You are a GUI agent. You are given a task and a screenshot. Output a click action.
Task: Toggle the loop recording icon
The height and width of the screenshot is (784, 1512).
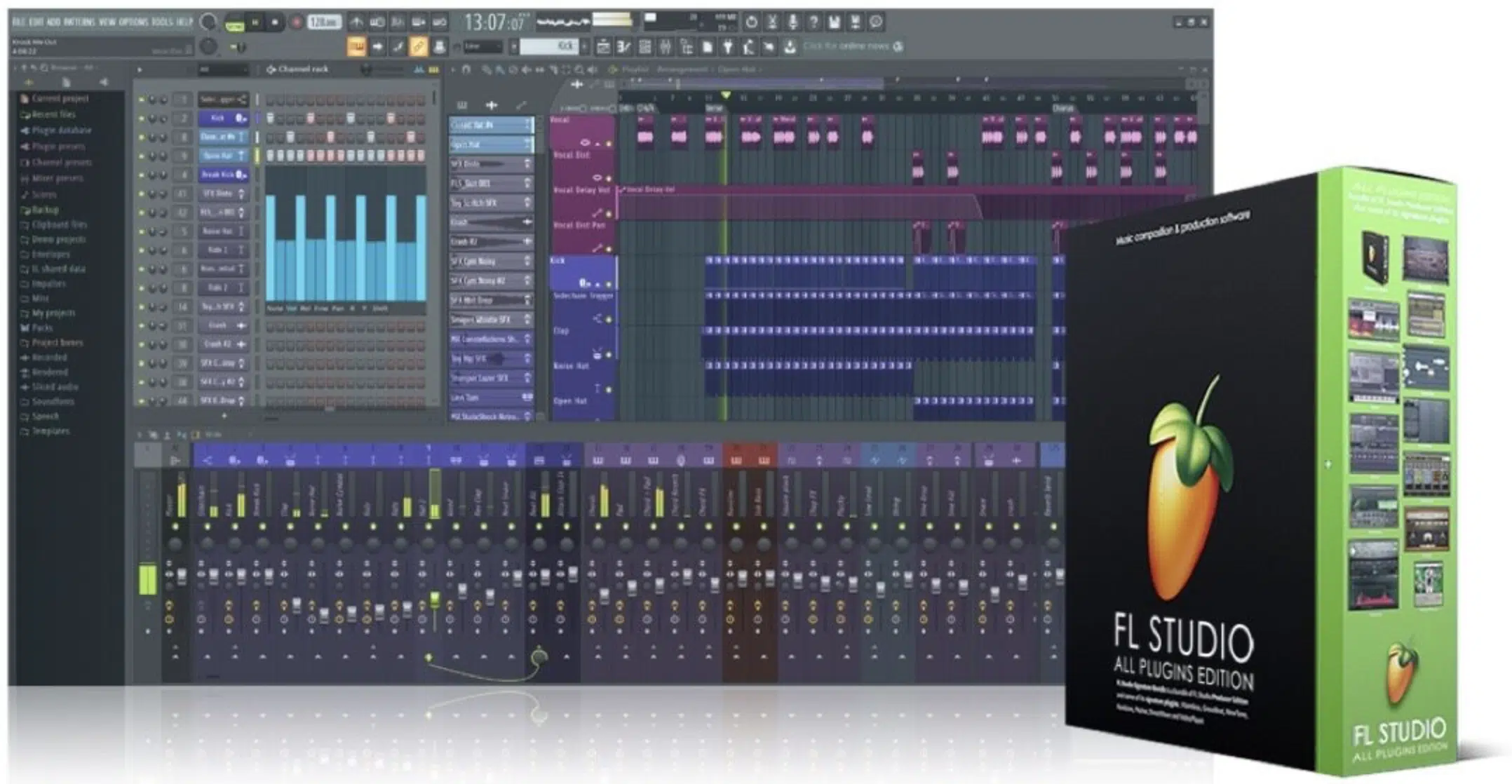(x=439, y=22)
